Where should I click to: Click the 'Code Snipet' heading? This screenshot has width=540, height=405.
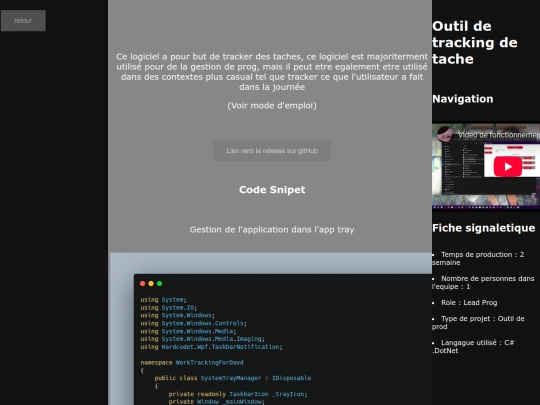272,190
